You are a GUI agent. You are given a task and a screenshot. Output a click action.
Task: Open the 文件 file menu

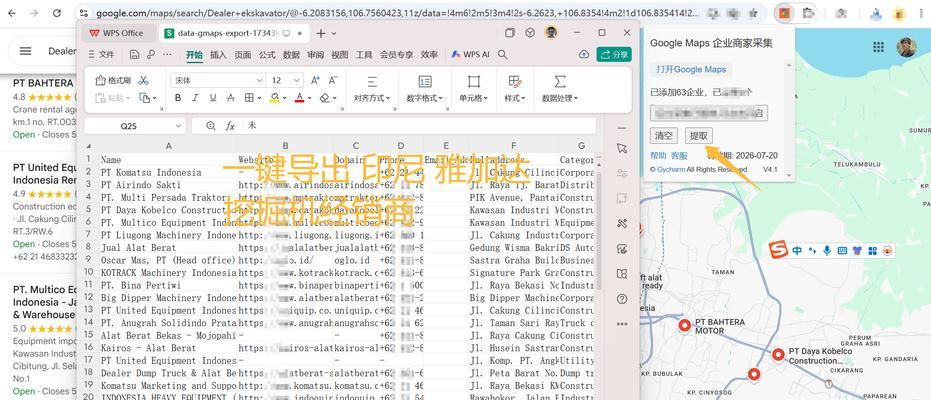point(101,55)
